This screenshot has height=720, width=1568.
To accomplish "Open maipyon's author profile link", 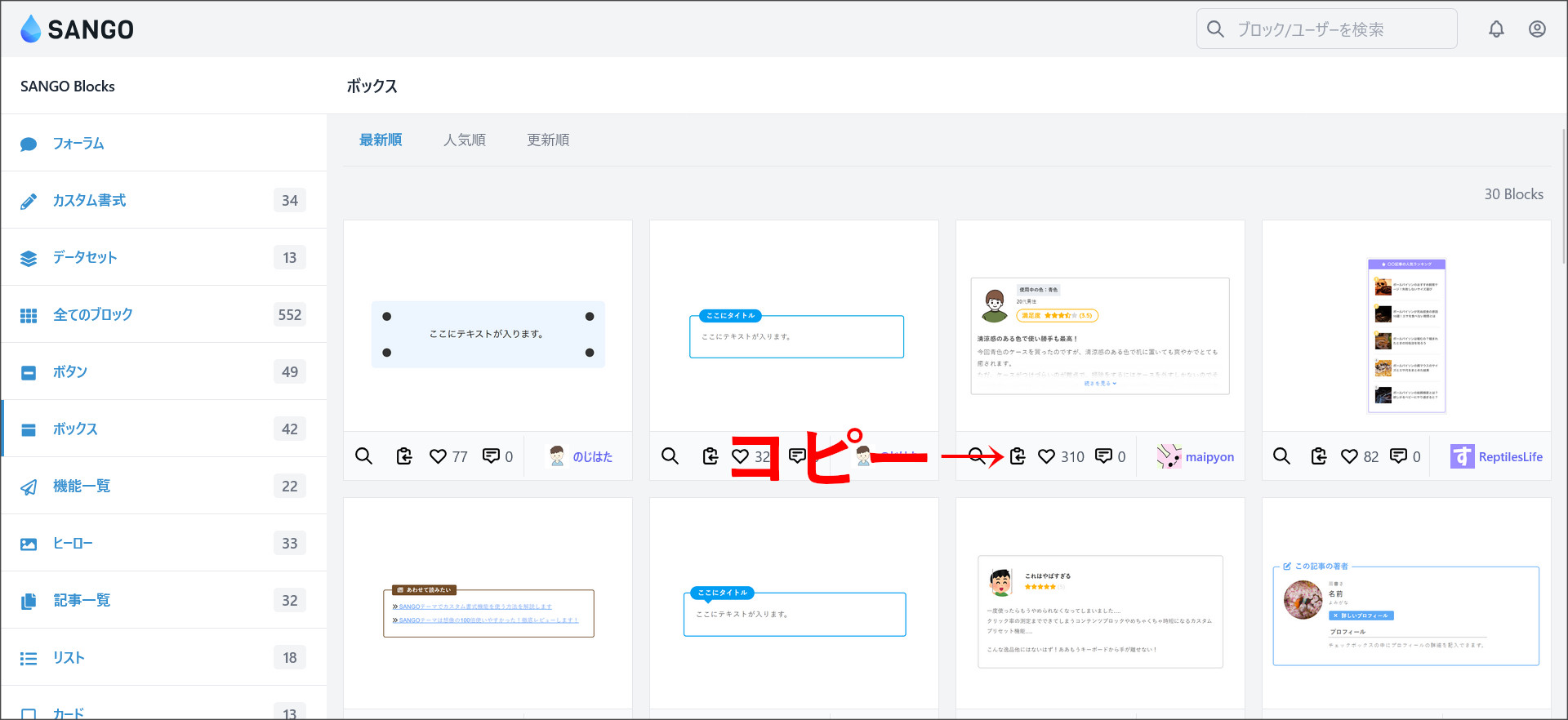I will pyautogui.click(x=1209, y=457).
